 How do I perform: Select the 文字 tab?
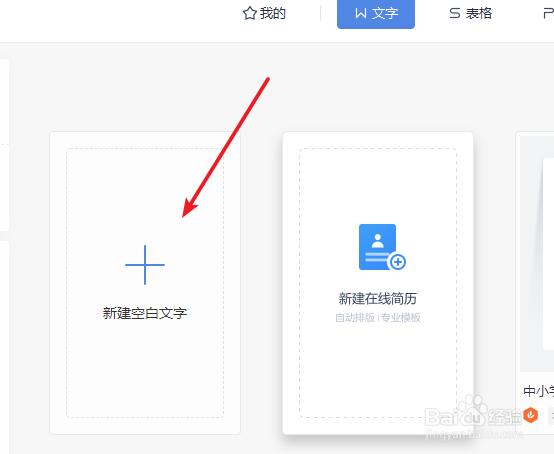(376, 14)
